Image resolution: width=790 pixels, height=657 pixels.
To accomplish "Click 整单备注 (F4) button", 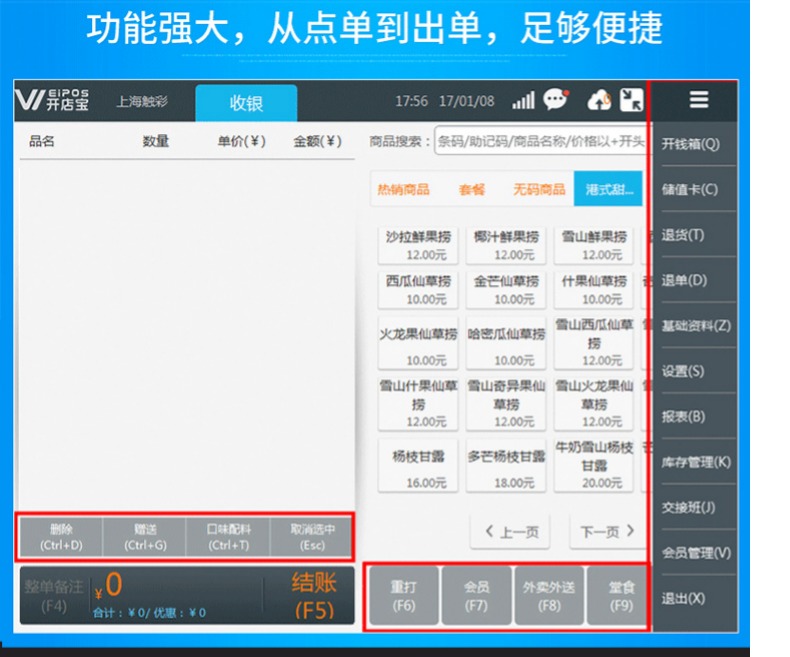I will 54,596.
